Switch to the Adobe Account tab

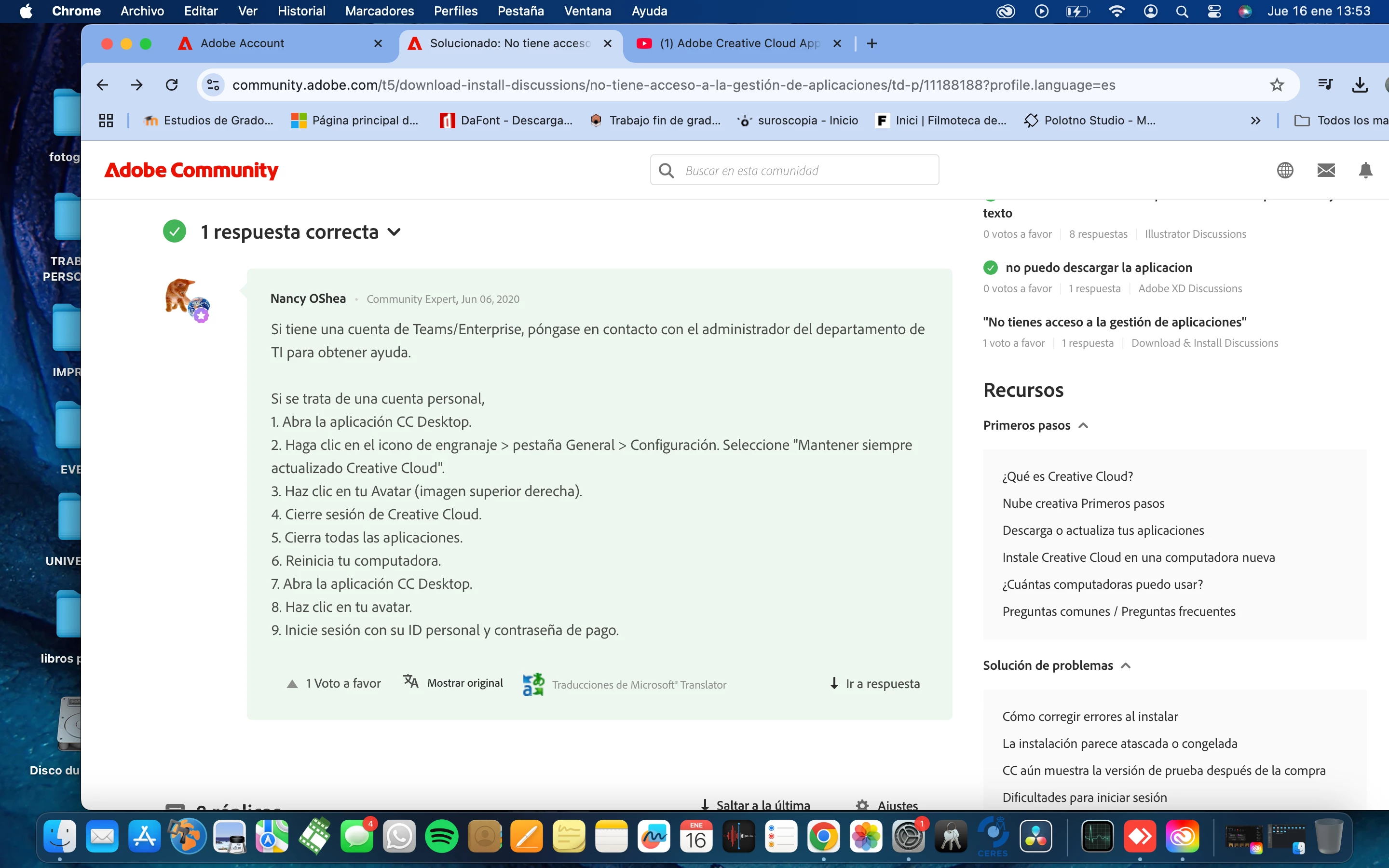[x=242, y=43]
